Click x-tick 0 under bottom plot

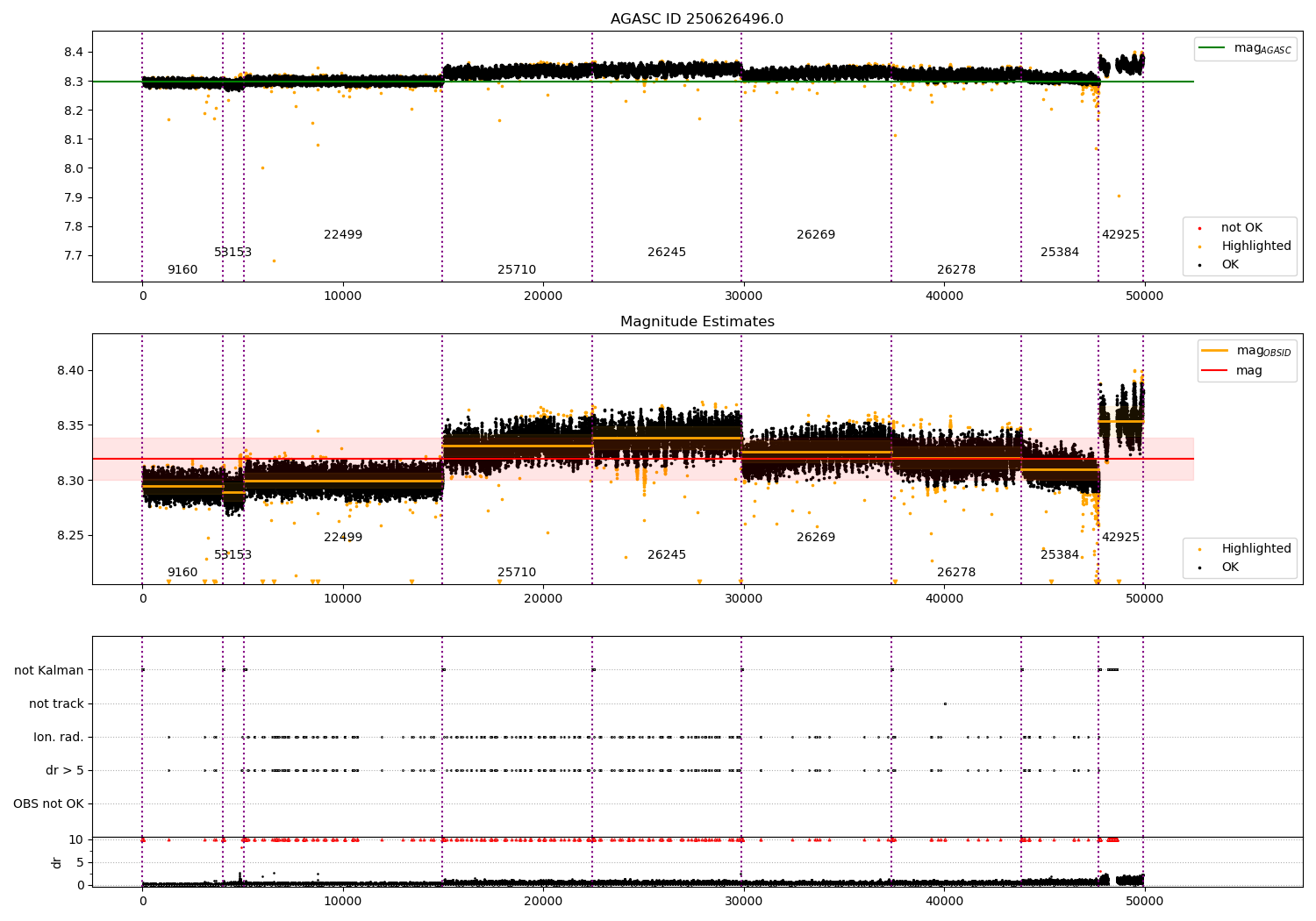(x=142, y=900)
